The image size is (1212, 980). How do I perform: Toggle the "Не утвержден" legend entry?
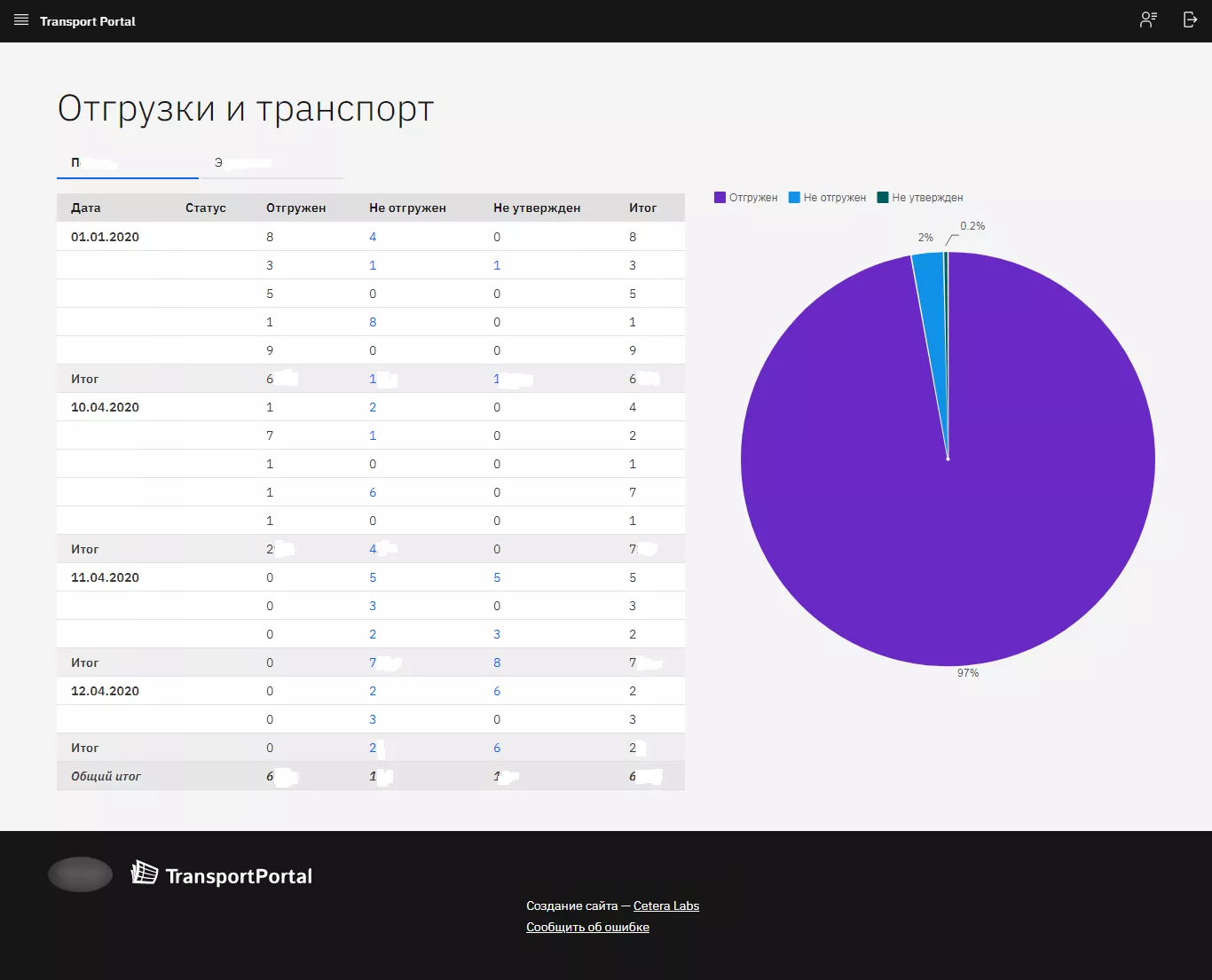919,197
